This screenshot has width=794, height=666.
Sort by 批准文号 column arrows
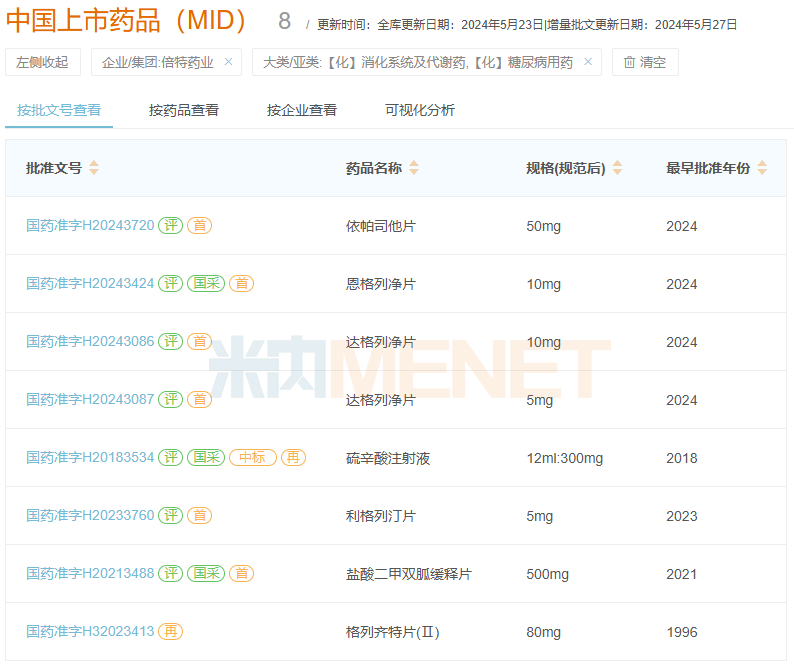point(94,168)
